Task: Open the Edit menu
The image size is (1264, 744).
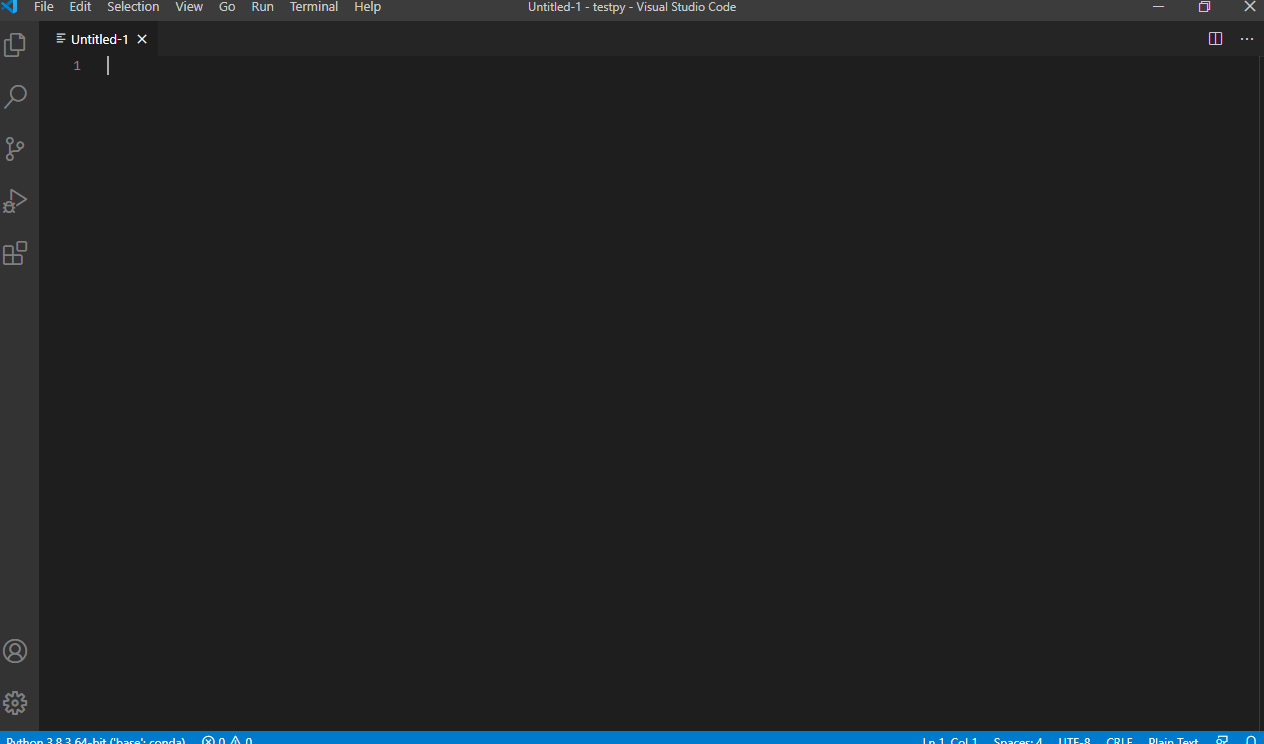Action: (80, 7)
